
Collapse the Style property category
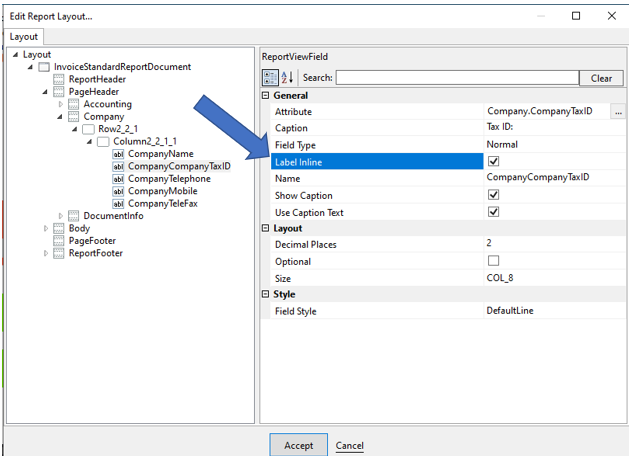265,294
